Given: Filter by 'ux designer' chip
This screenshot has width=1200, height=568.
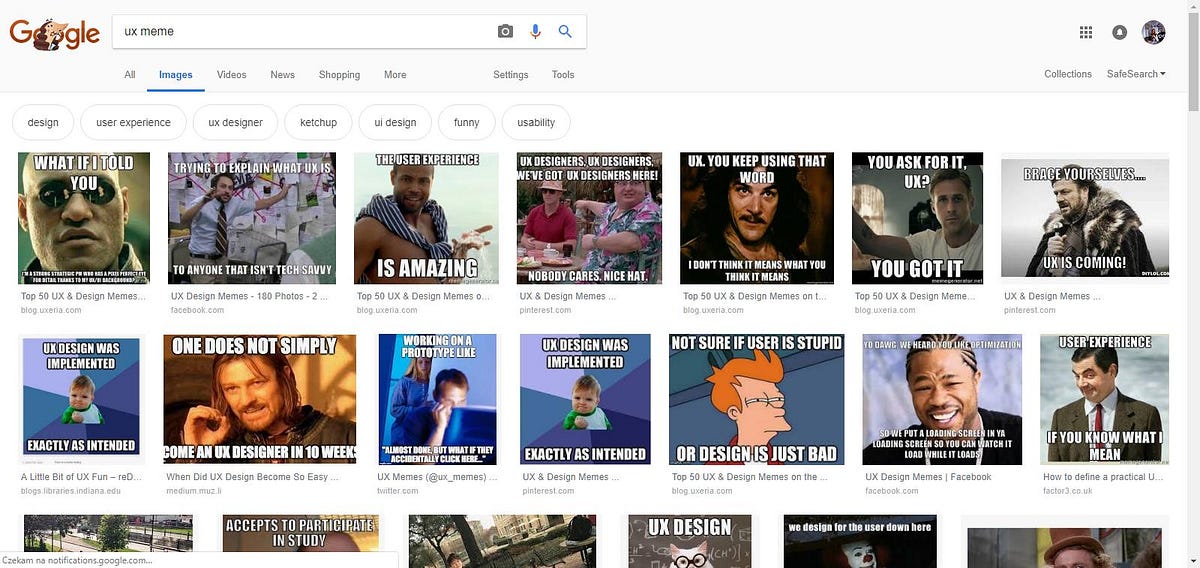Looking at the screenshot, I should click(235, 122).
